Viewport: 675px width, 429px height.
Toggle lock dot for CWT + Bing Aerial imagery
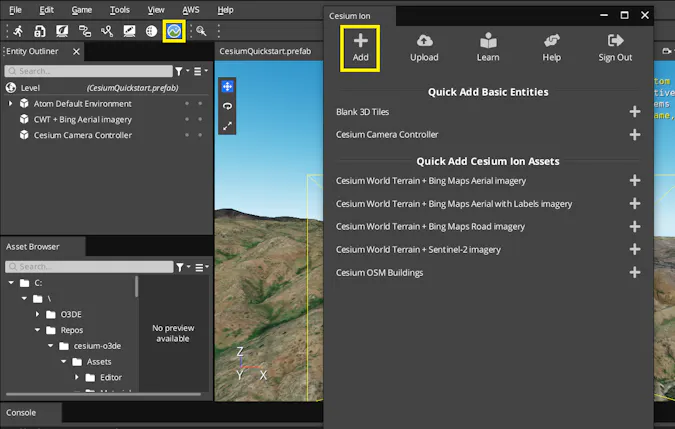[200, 119]
